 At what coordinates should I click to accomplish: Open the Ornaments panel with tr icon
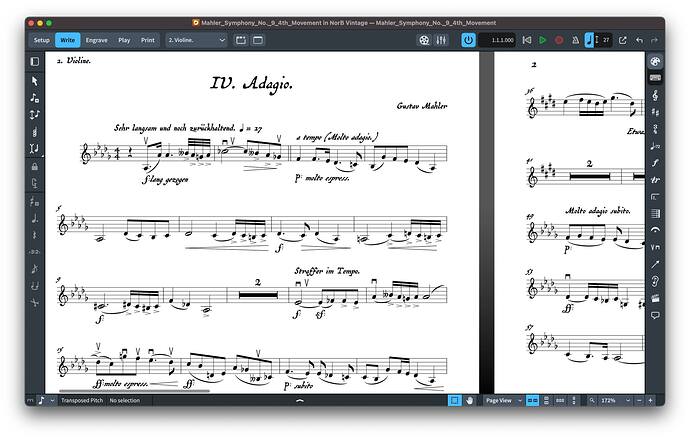coord(655,180)
